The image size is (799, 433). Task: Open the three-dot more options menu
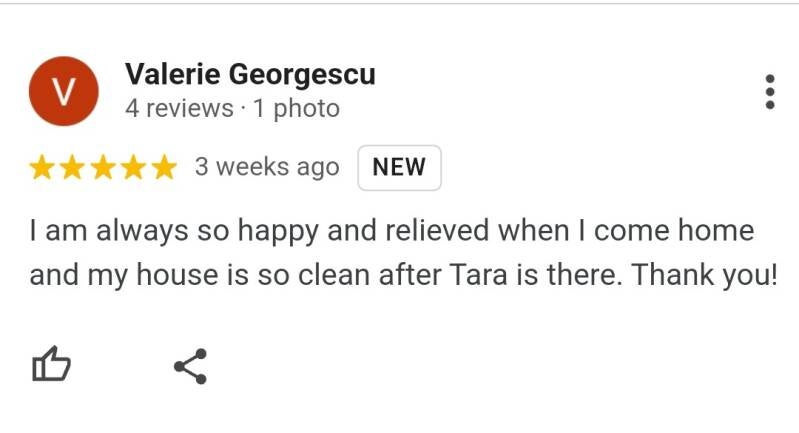coord(769,92)
